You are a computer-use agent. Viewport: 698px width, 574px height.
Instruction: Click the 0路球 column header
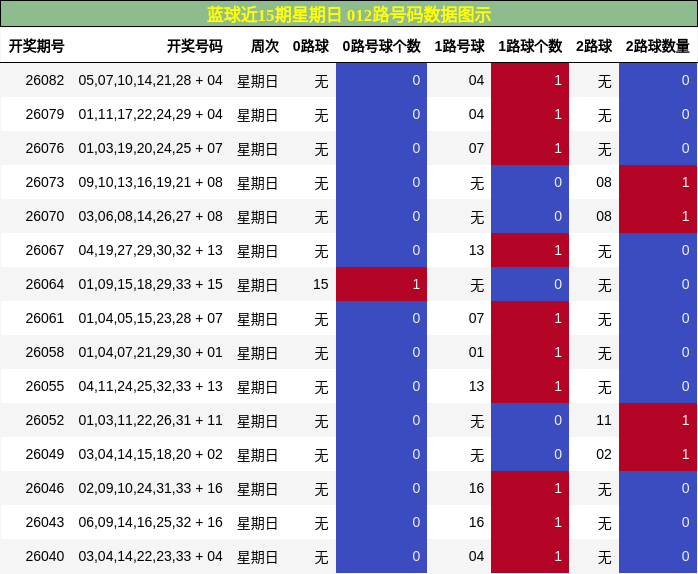(310, 46)
